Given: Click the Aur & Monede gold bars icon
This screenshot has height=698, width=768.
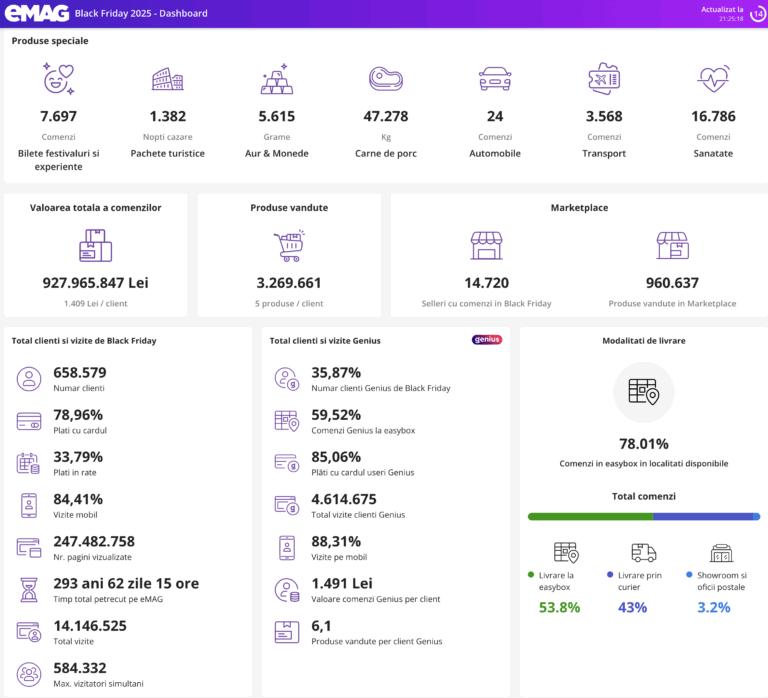Looking at the screenshot, I should click(276, 79).
